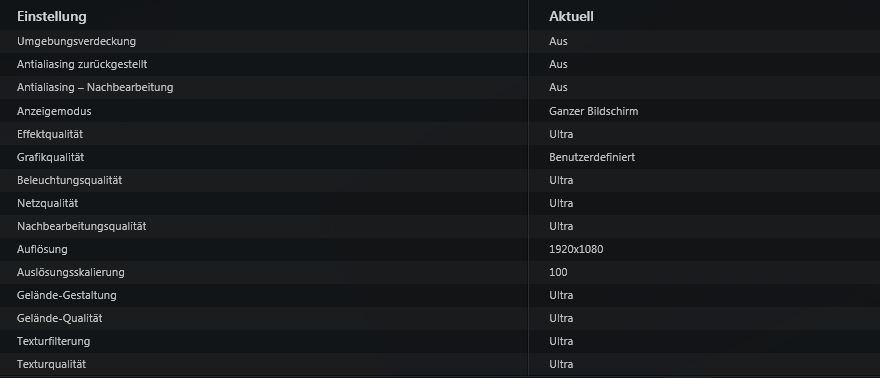Click the 1920x1080 resolution value
The image size is (880, 378).
[x=576, y=249]
